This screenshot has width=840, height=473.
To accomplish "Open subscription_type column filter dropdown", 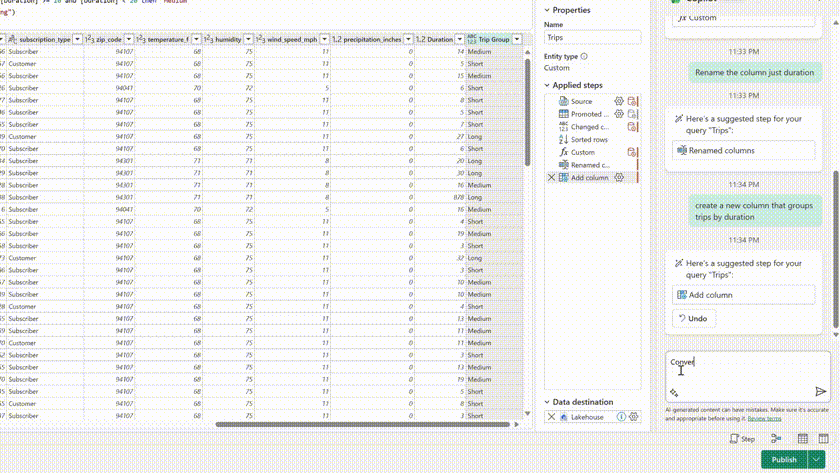I will pos(77,39).
